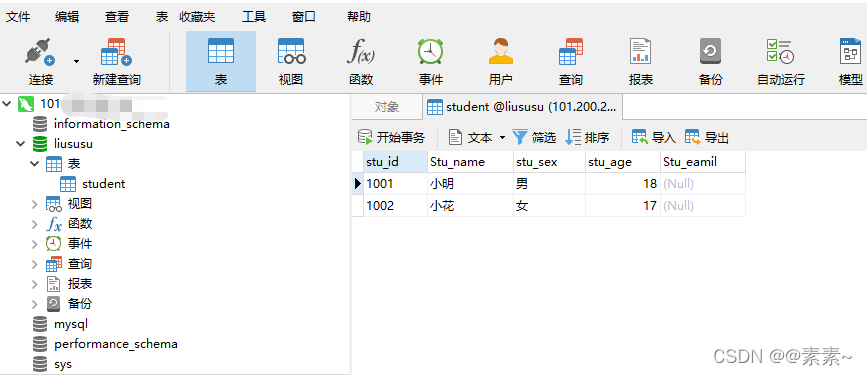Select the stu_age cell showing 18
Image resolution: width=867 pixels, height=375 pixels.
[x=623, y=184]
